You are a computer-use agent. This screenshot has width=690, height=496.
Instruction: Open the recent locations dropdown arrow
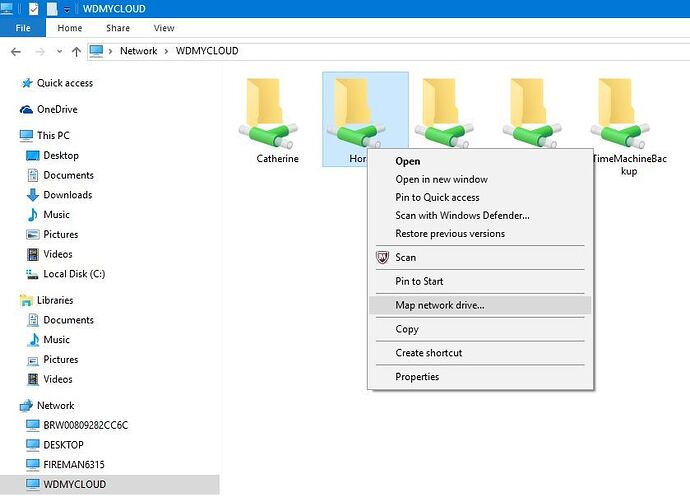coord(59,51)
